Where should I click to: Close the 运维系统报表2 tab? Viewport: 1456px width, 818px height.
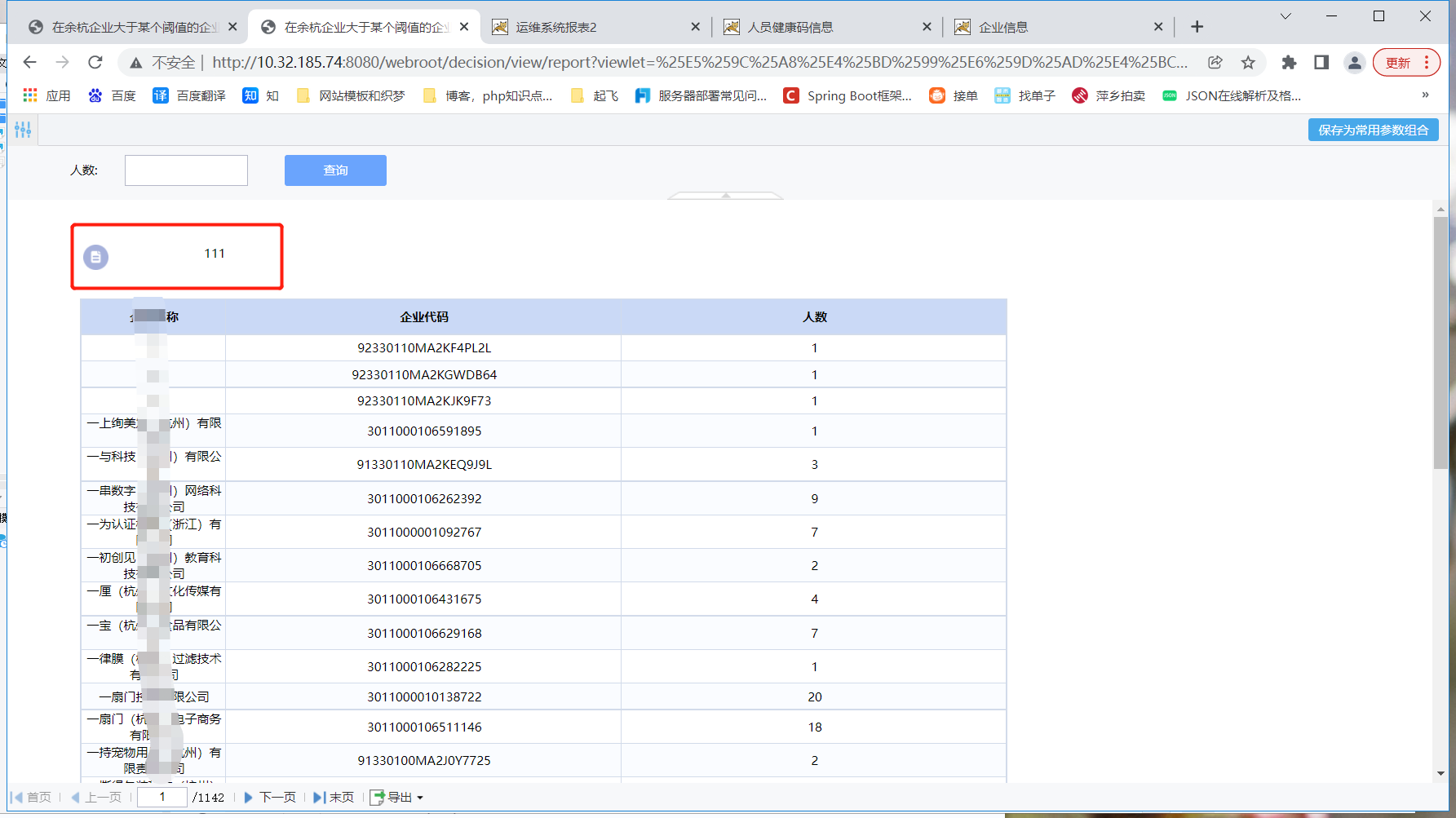[x=695, y=27]
